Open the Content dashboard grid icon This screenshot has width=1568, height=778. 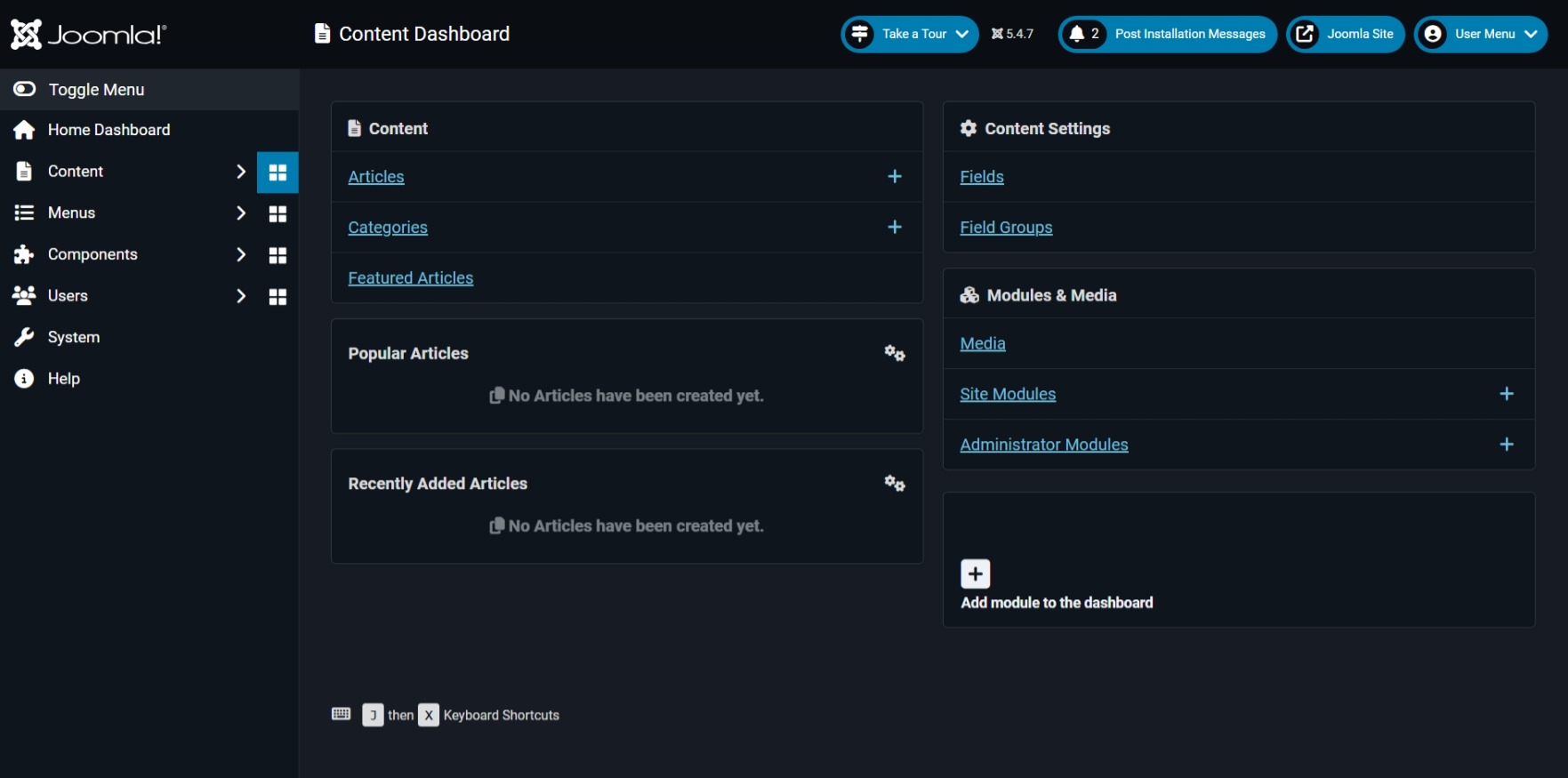coord(277,172)
